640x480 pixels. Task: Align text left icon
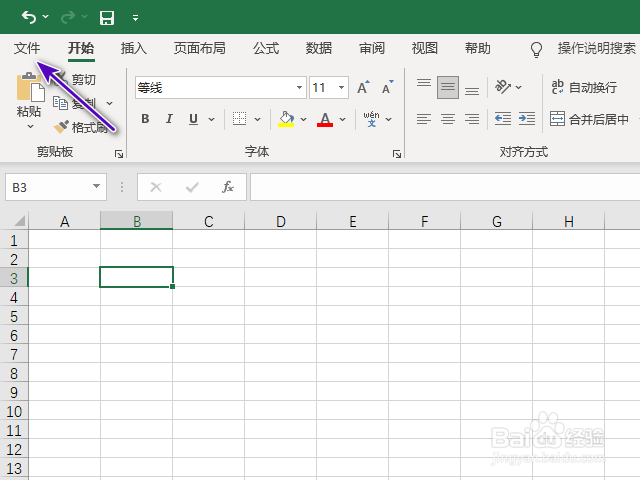(424, 119)
